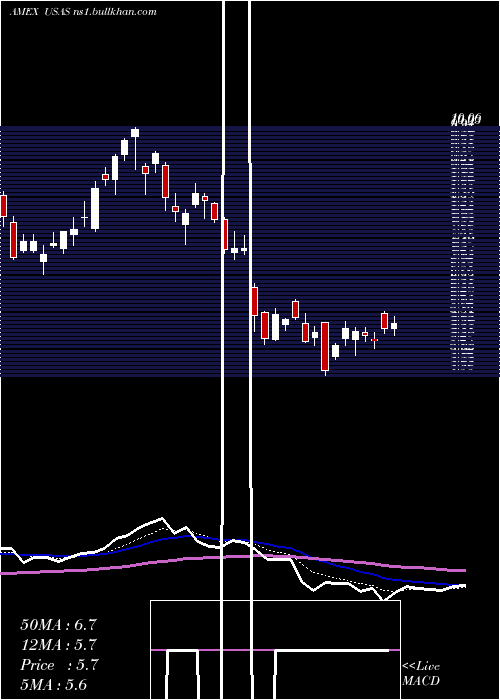
Task: Click the AMEX USAS chart title text
Action: [x=83, y=12]
